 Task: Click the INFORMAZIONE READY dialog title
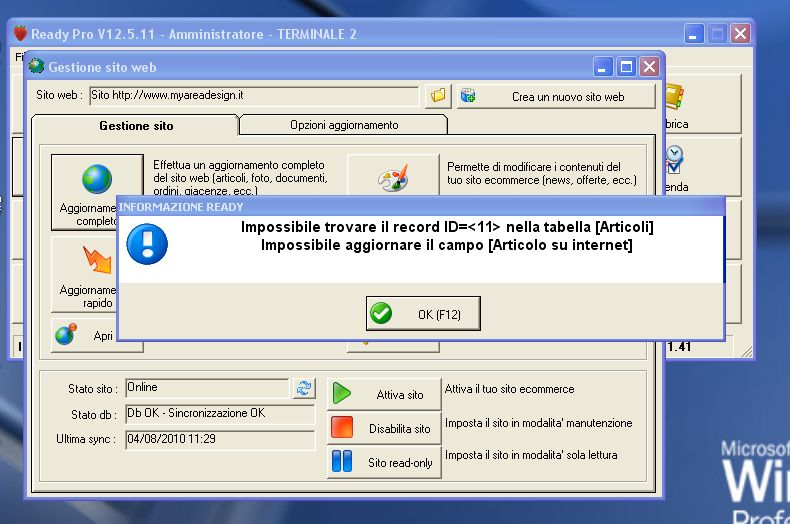(x=181, y=207)
